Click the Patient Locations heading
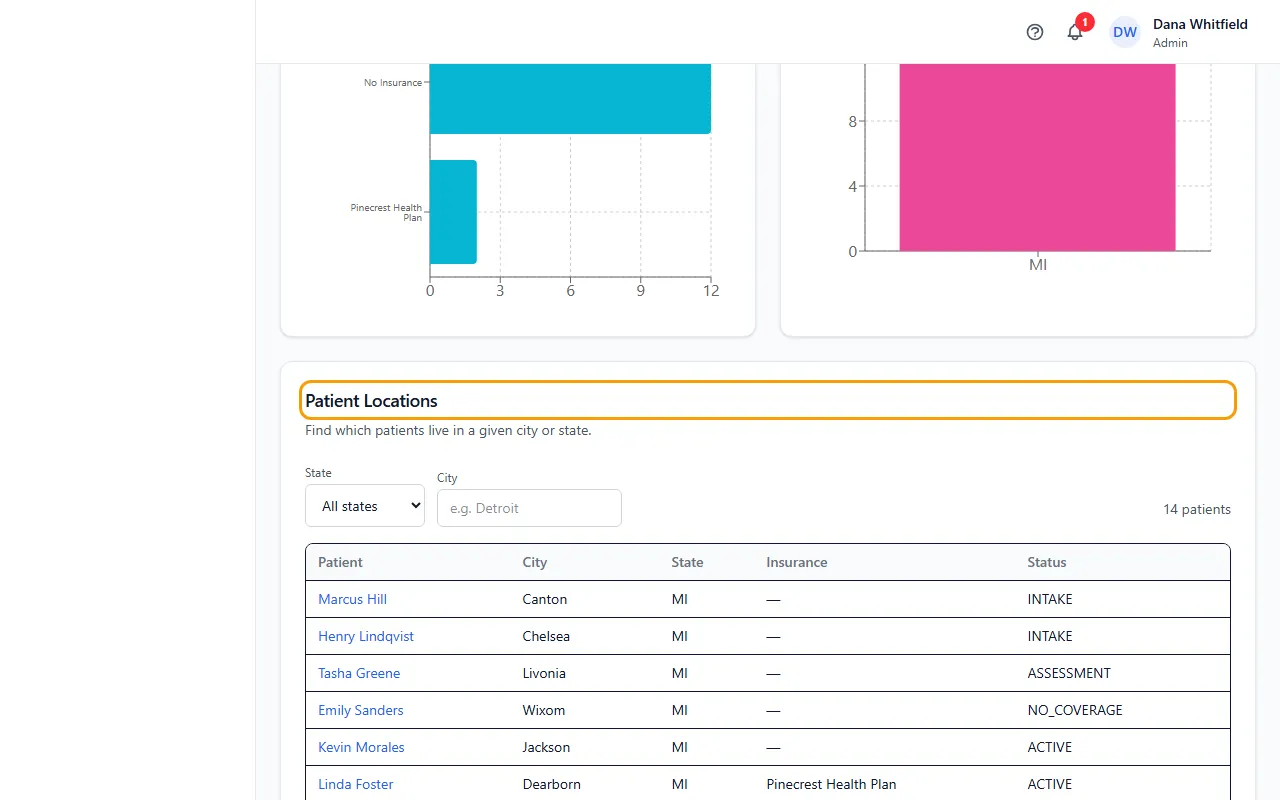 371,401
